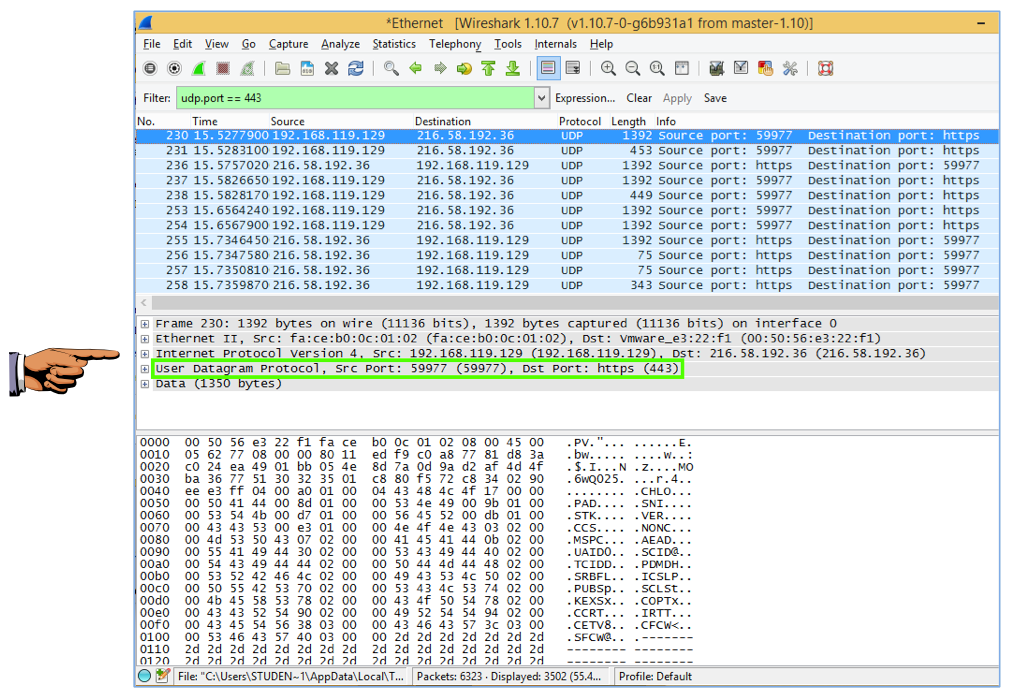Open the Telephony menu
This screenshot has height=700, width=1011.
[455, 44]
